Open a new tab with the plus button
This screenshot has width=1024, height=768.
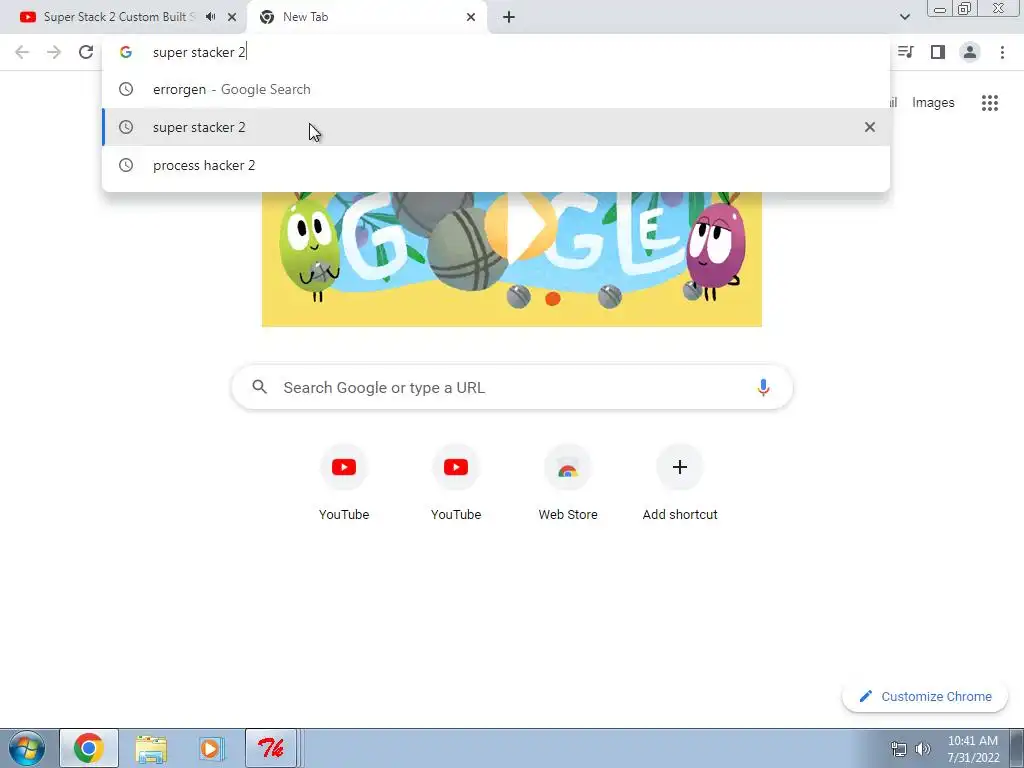[509, 17]
